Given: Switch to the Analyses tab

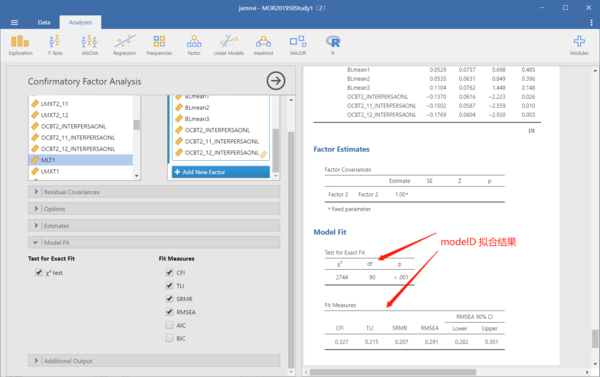Looking at the screenshot, I should [80, 22].
